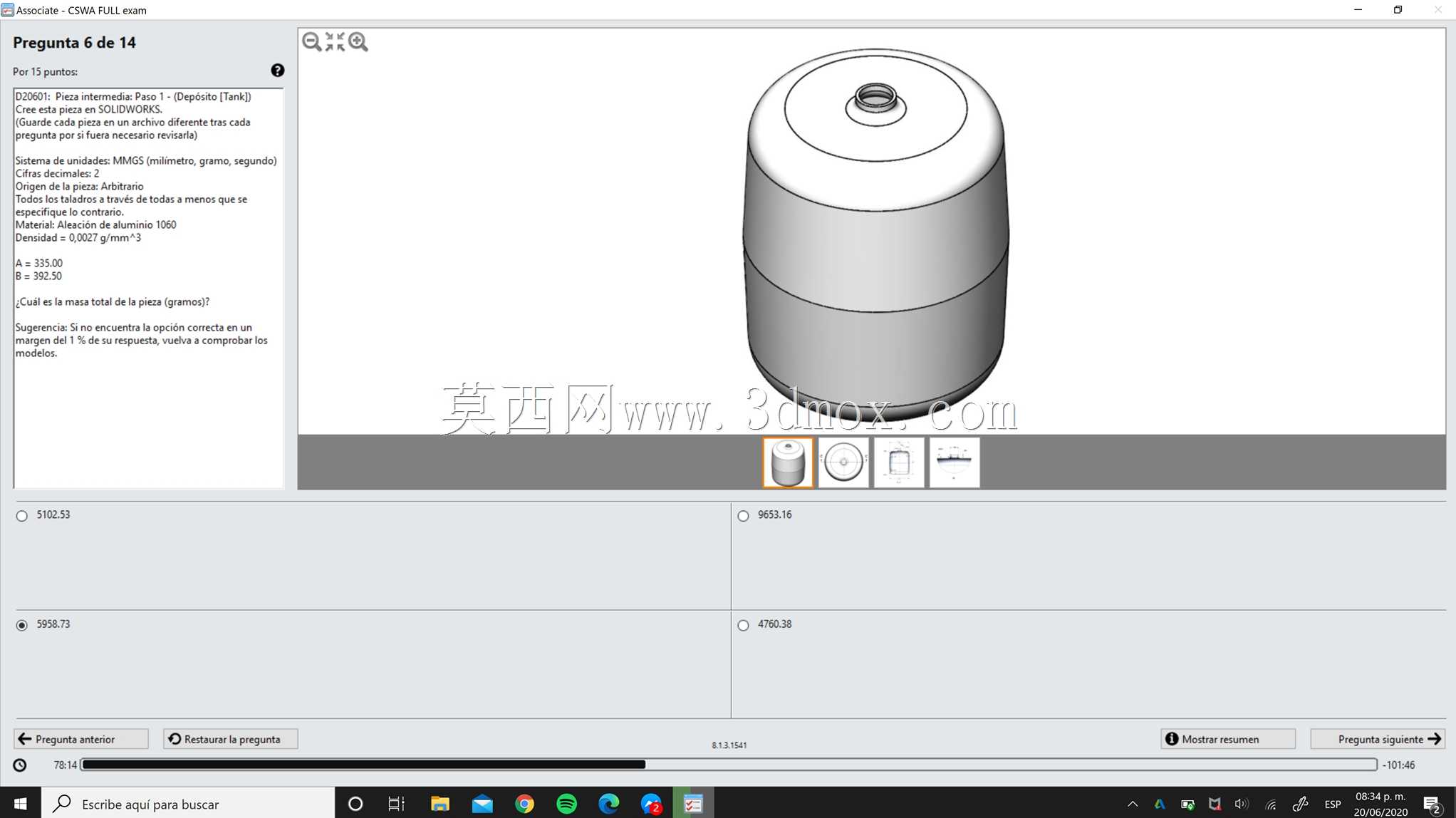
Task: Click the 'Densidad = 0,0027 g/mm^3' line
Action: pos(78,237)
